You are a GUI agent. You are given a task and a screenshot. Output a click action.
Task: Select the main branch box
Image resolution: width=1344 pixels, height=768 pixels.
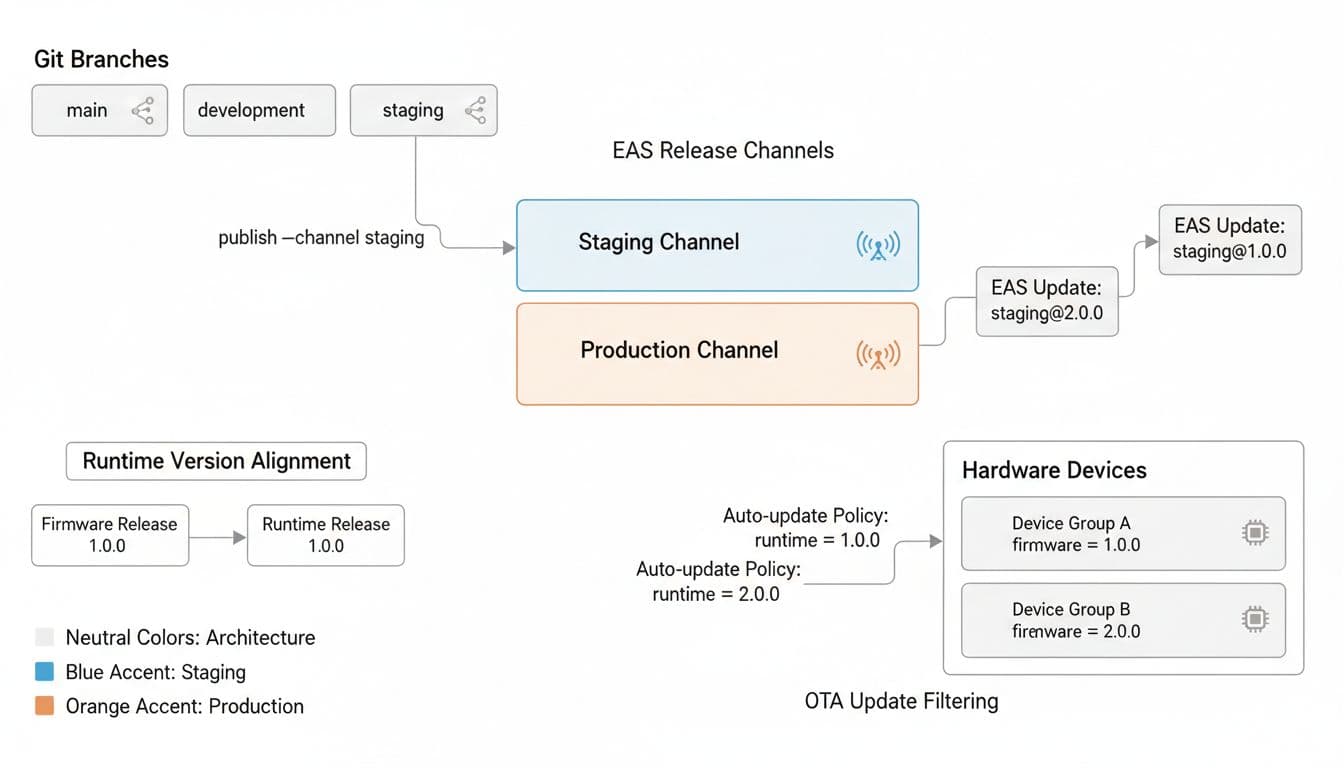(x=88, y=111)
